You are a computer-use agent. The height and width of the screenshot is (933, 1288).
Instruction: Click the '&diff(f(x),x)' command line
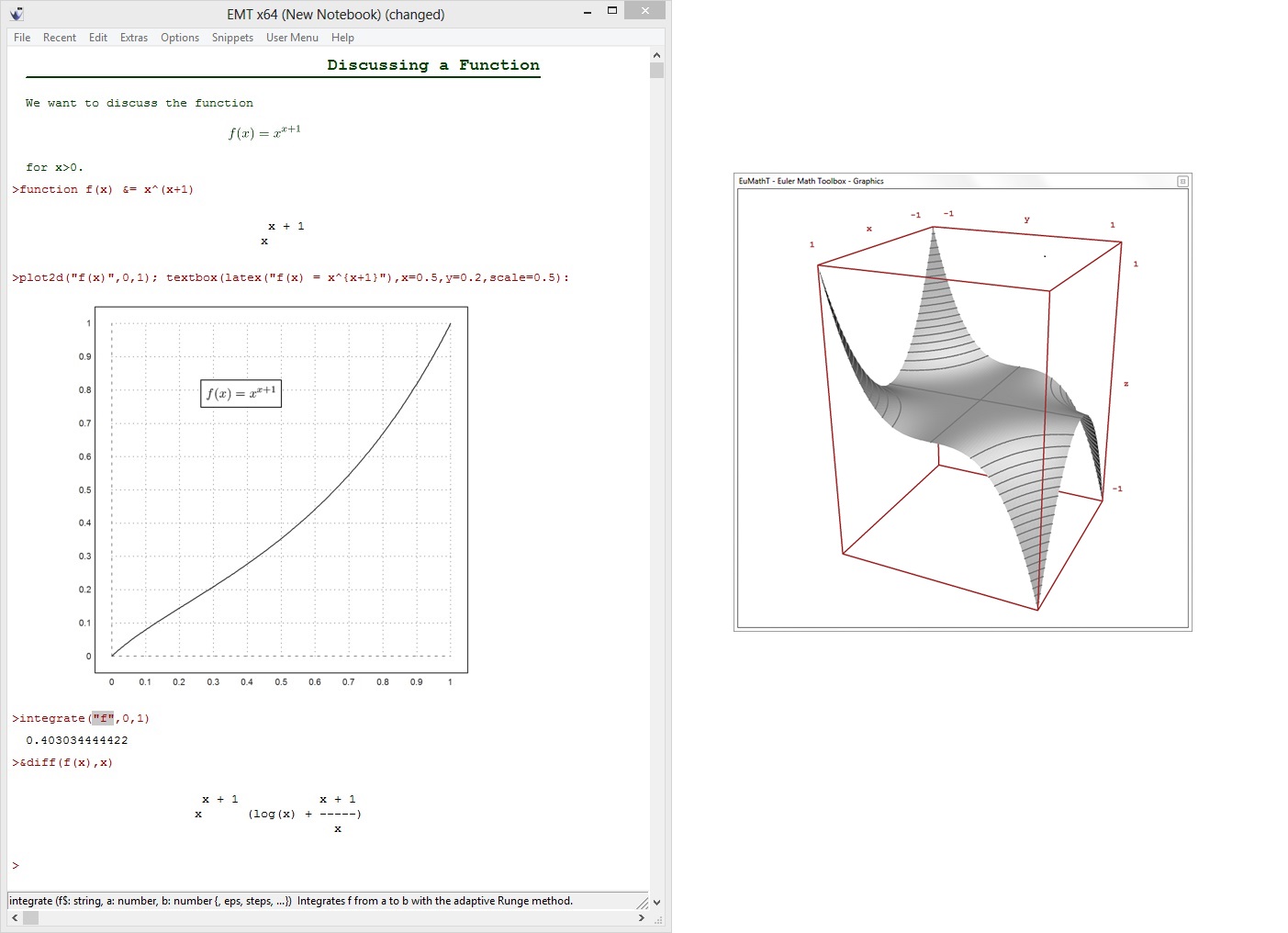(x=62, y=762)
